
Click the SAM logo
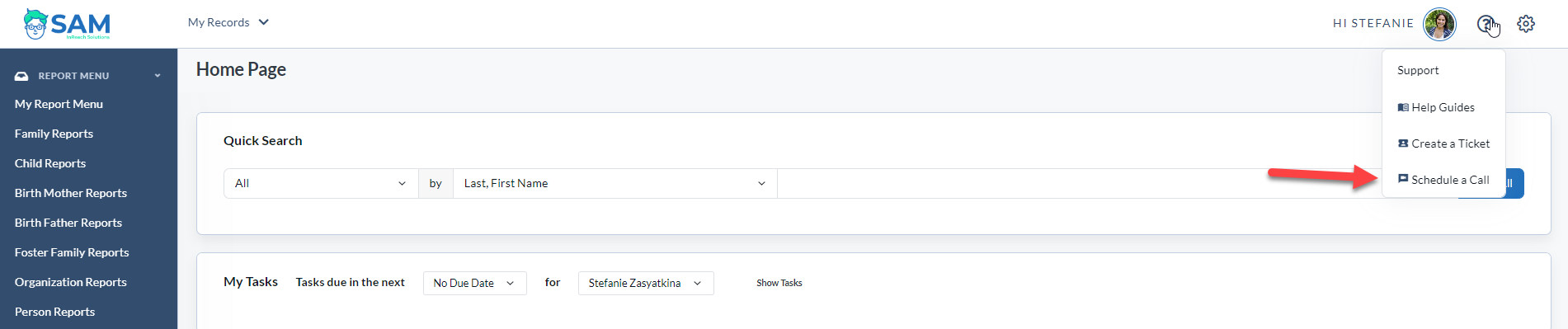click(x=67, y=24)
